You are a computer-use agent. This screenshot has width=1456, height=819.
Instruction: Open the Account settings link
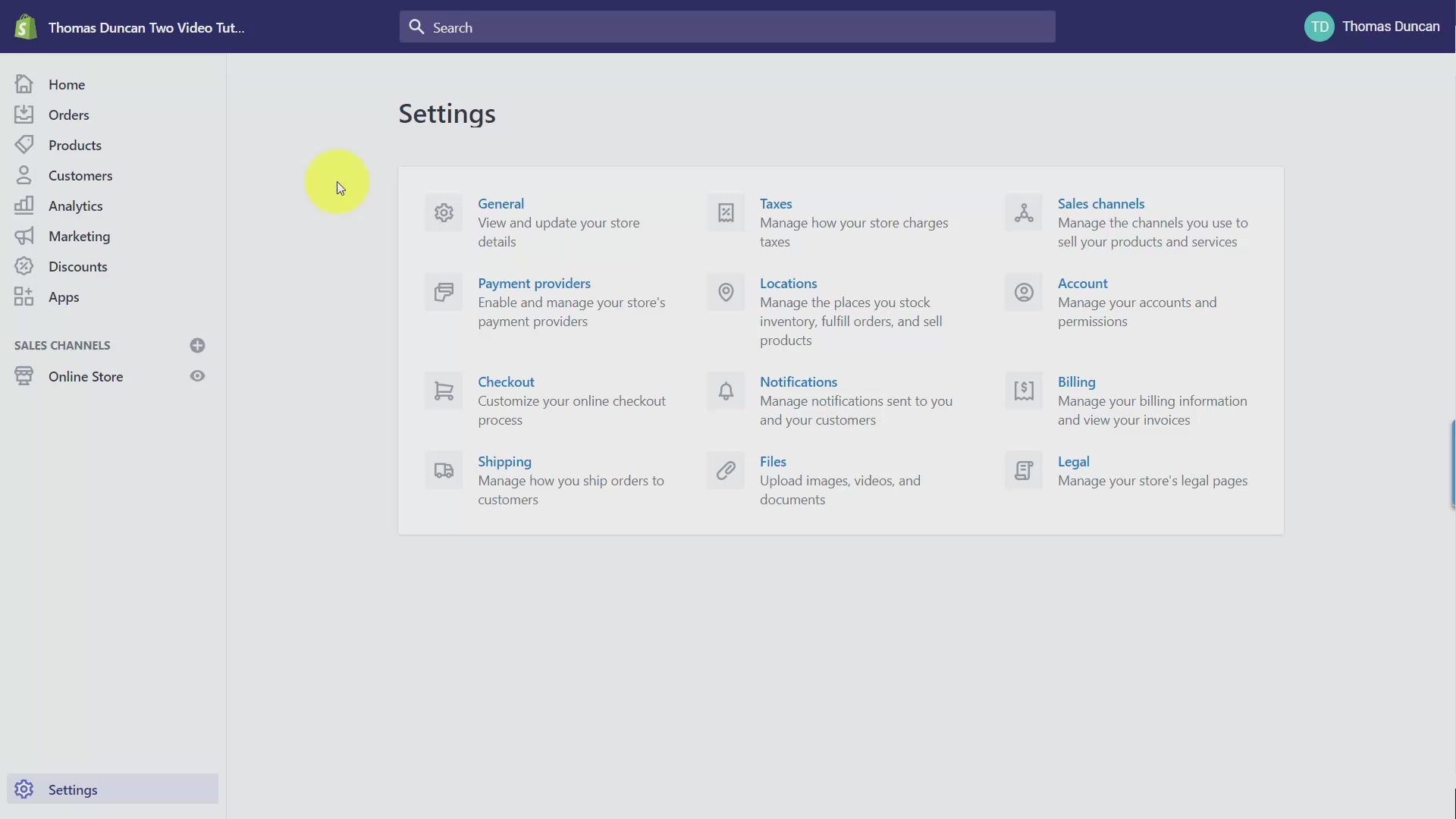(x=1082, y=283)
